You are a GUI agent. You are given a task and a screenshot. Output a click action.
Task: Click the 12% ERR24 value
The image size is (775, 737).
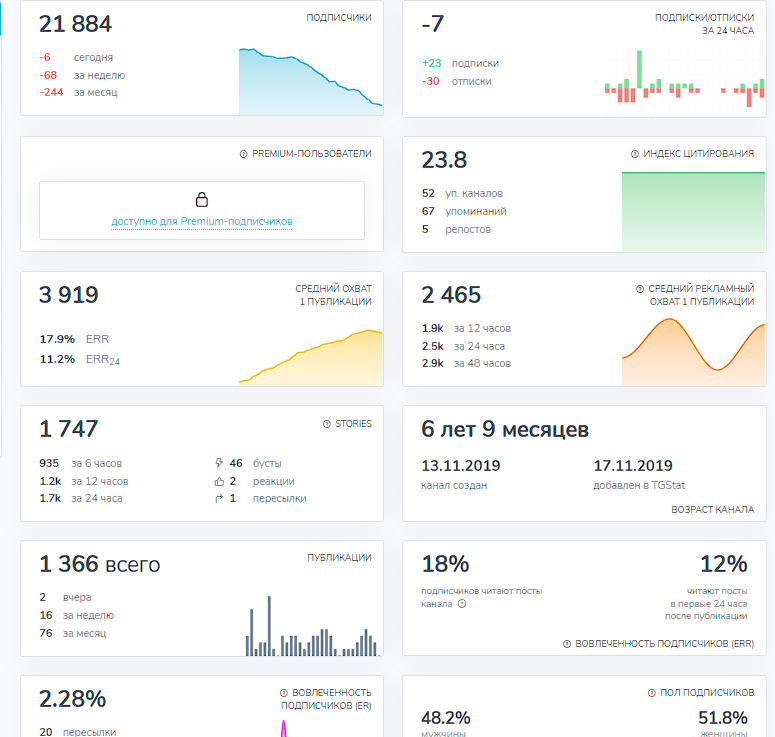point(724,564)
